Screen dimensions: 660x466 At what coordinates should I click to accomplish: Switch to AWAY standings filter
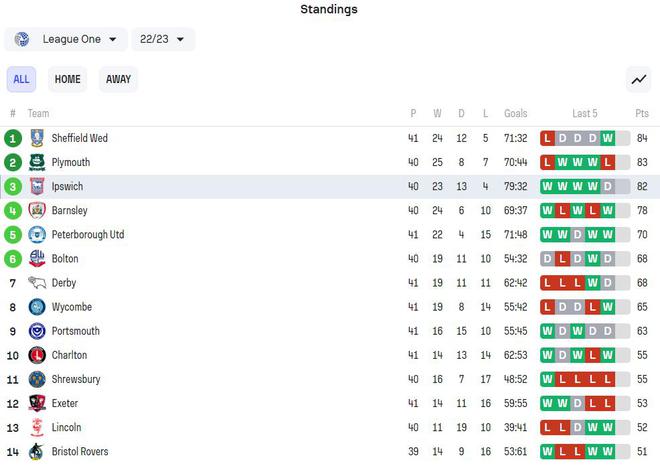pyautogui.click(x=118, y=79)
